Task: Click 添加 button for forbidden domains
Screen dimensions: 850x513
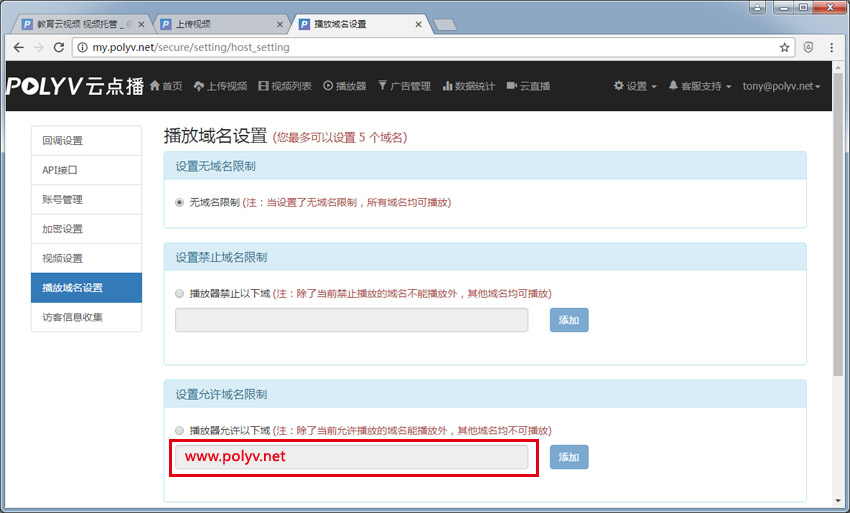Action: [569, 320]
